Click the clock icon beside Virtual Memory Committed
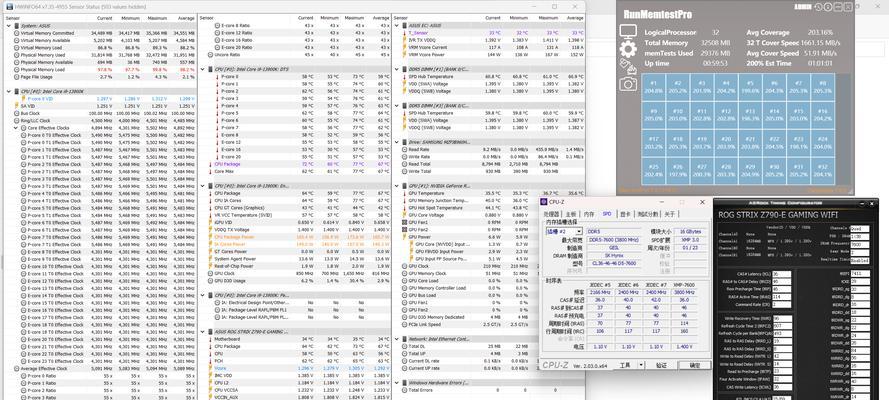 point(16,33)
